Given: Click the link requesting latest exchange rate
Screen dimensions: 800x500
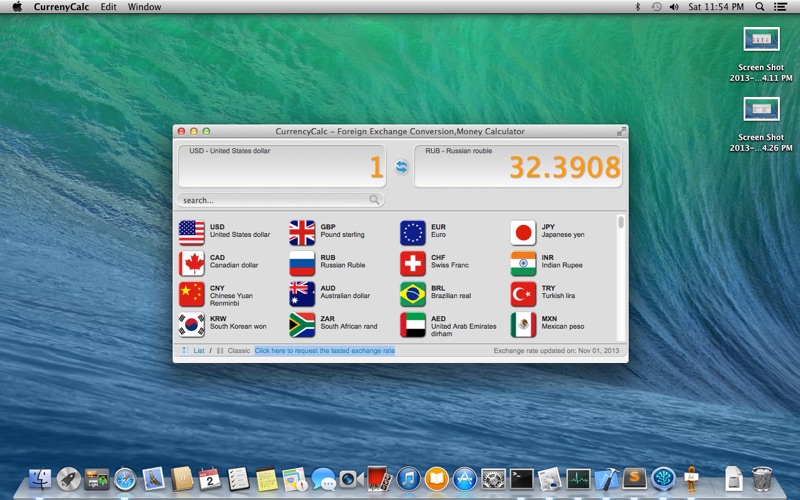Looking at the screenshot, I should pos(324,351).
